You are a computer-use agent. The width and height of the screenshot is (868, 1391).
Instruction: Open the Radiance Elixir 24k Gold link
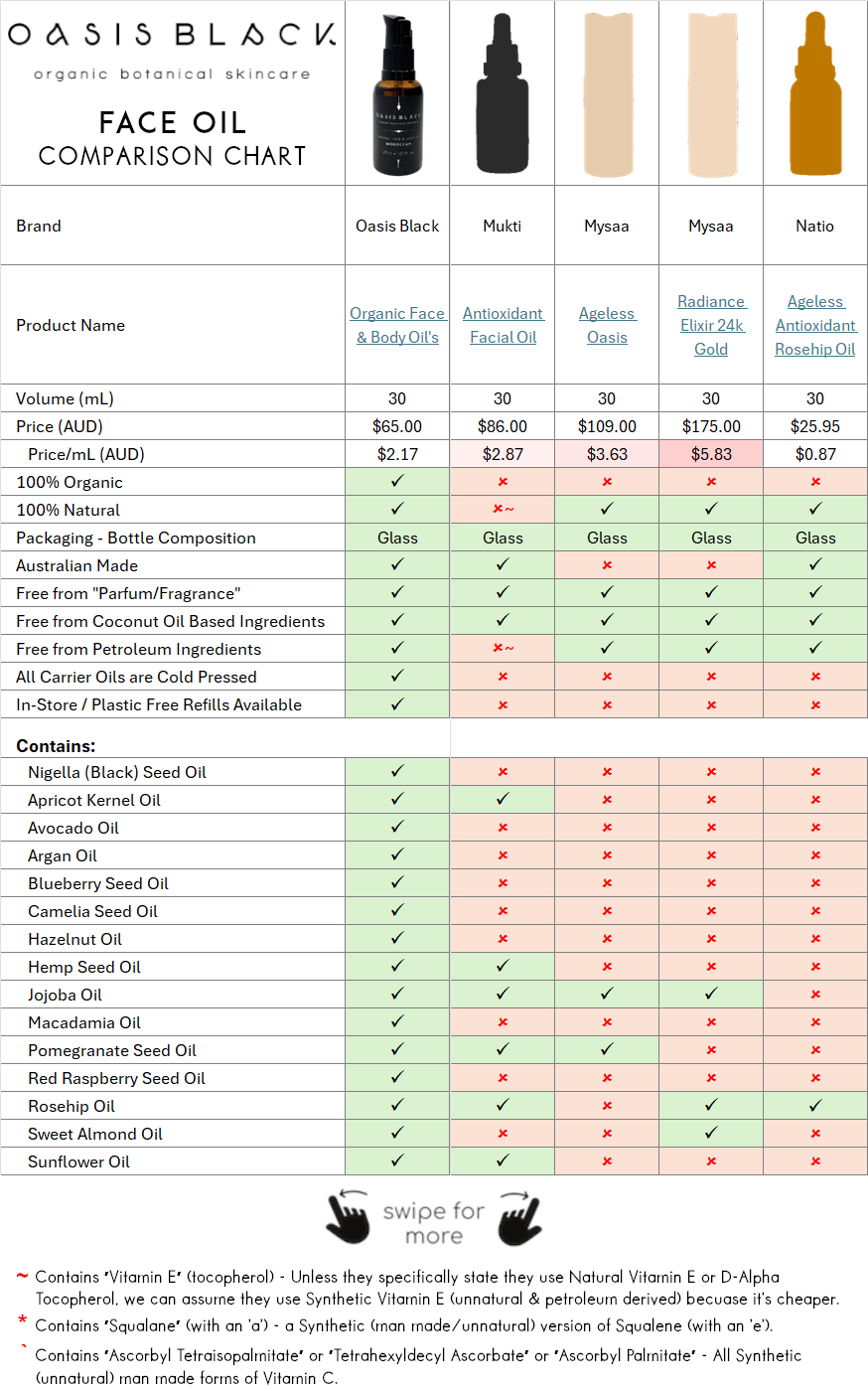[711, 325]
